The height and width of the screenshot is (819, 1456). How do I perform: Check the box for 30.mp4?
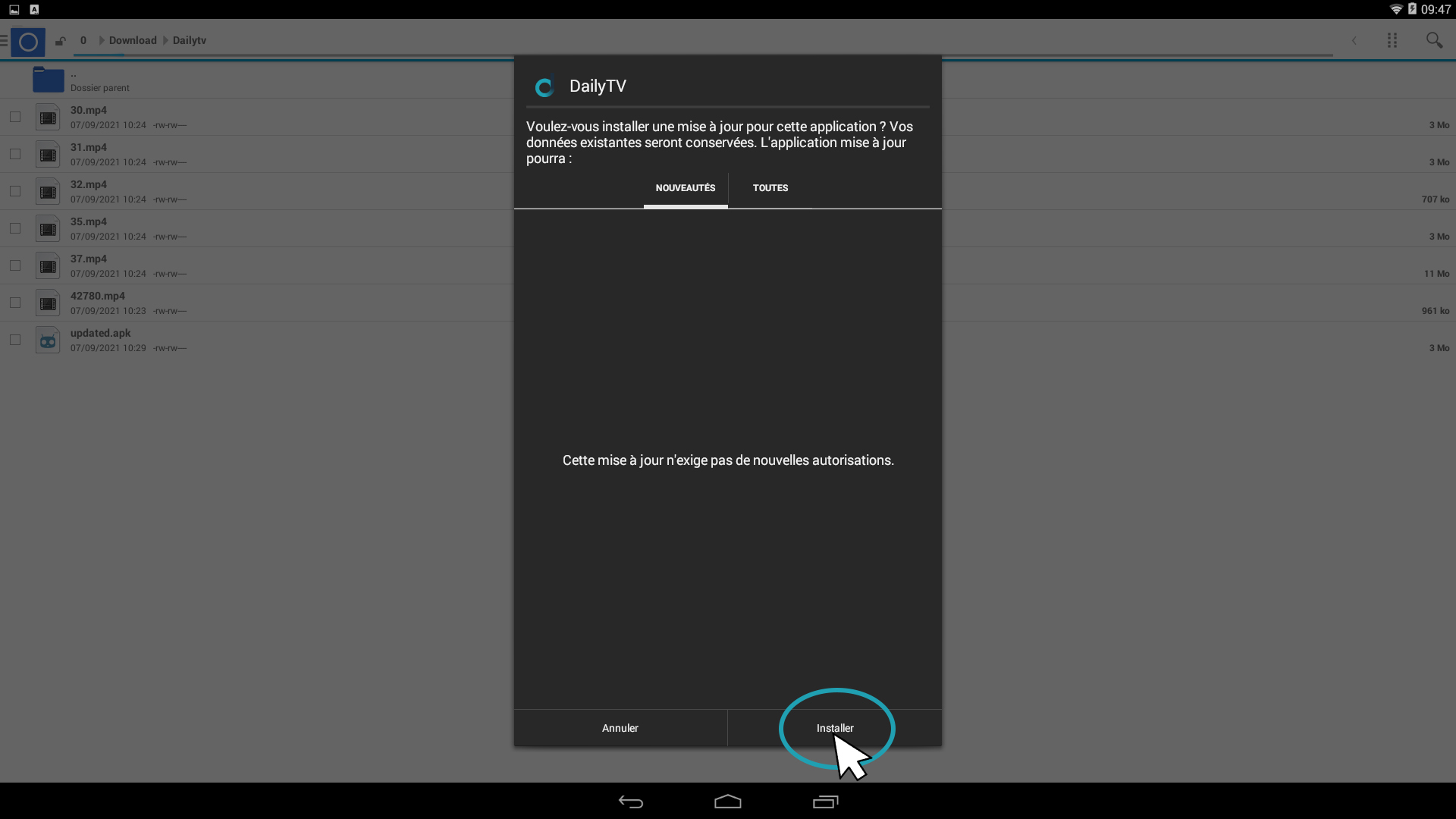(x=15, y=117)
